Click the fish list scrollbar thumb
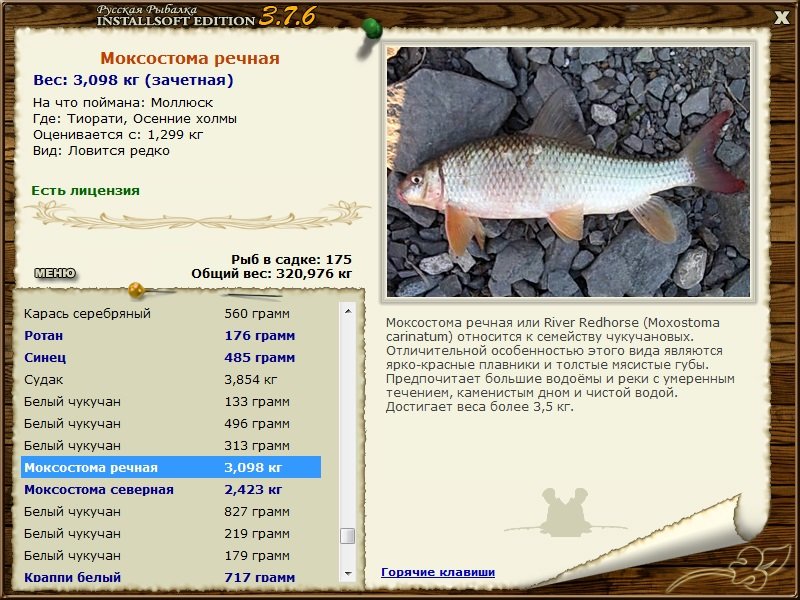Image resolution: width=800 pixels, height=600 pixels. (x=348, y=536)
